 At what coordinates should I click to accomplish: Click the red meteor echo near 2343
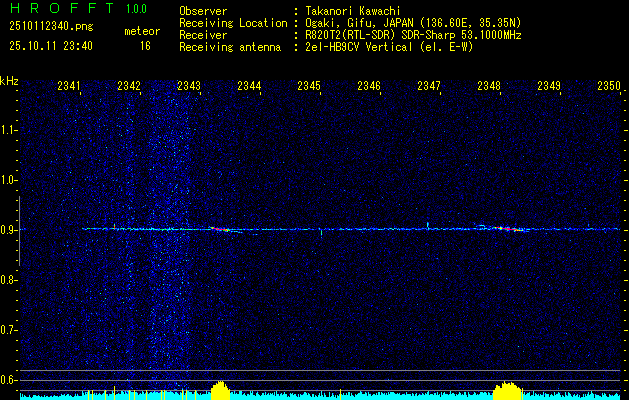pyautogui.click(x=220, y=229)
